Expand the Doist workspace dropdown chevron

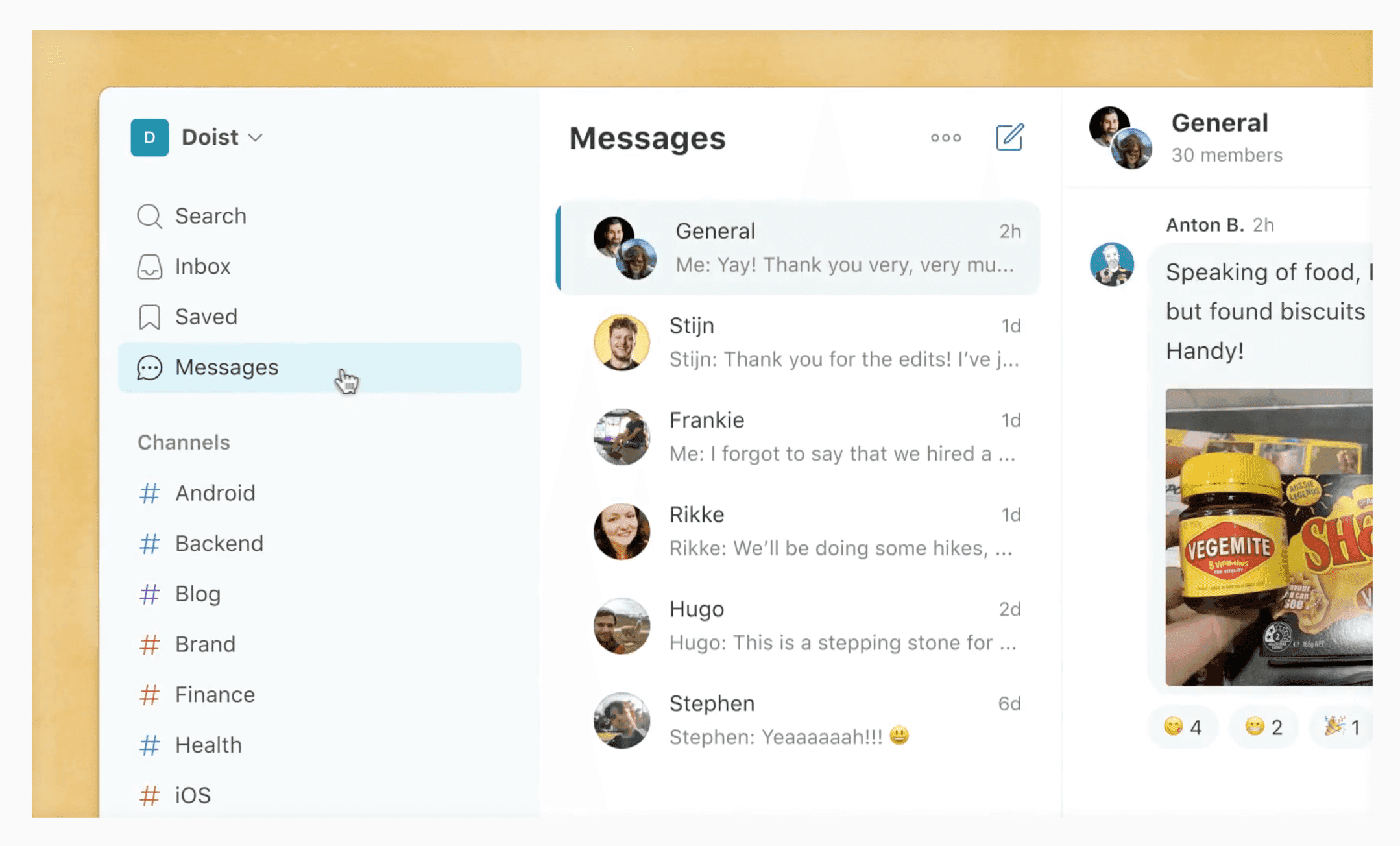pyautogui.click(x=256, y=138)
